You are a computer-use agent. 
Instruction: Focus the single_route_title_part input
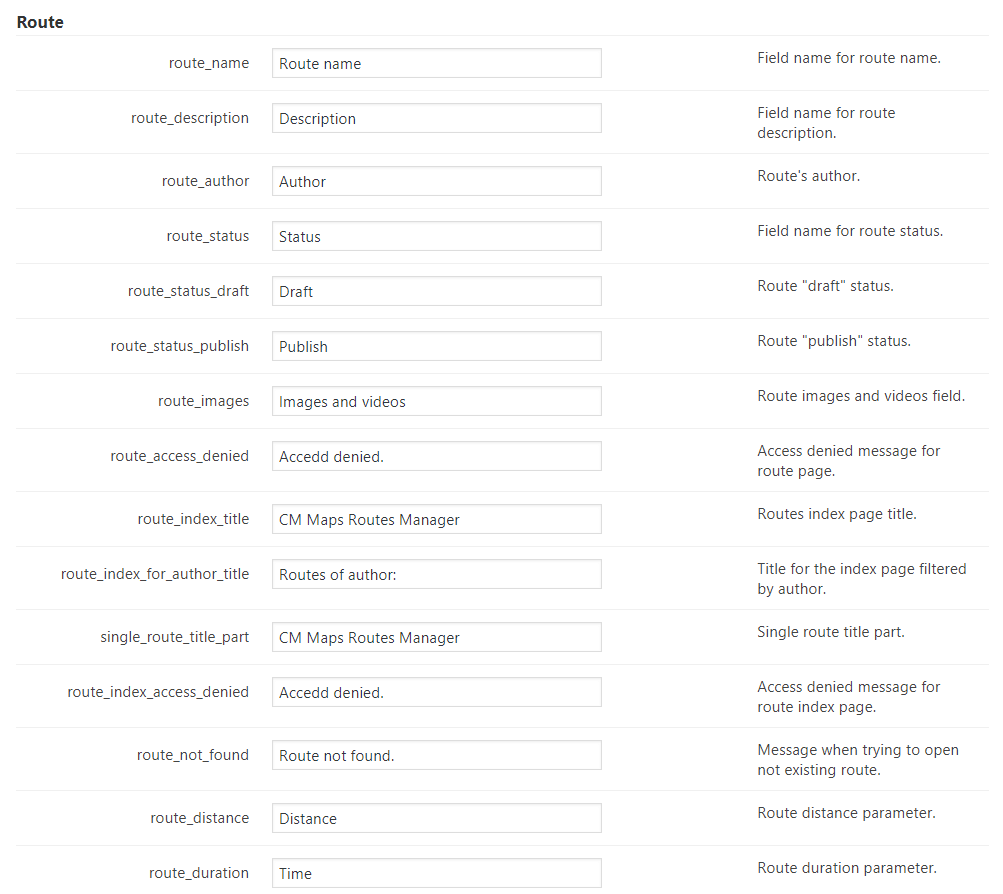click(436, 638)
